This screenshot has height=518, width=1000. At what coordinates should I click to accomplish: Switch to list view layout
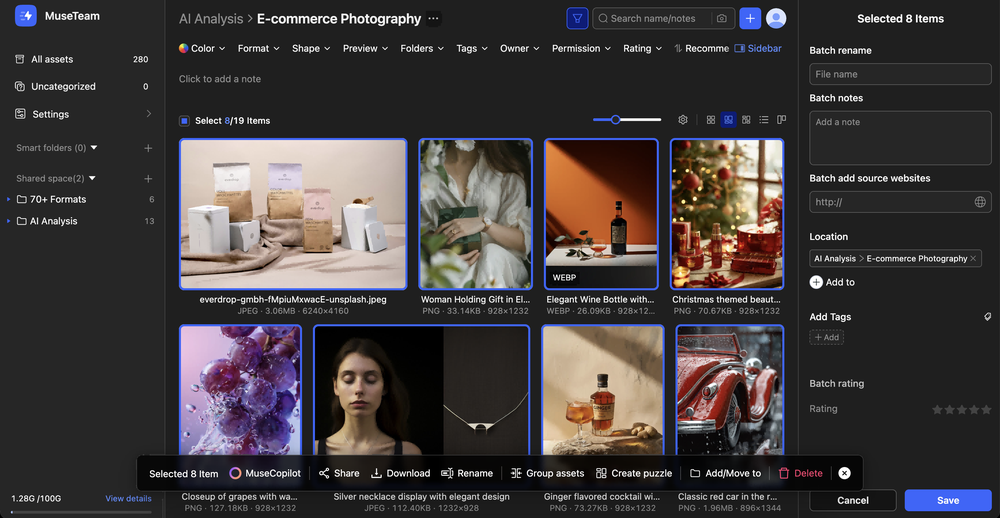764,120
